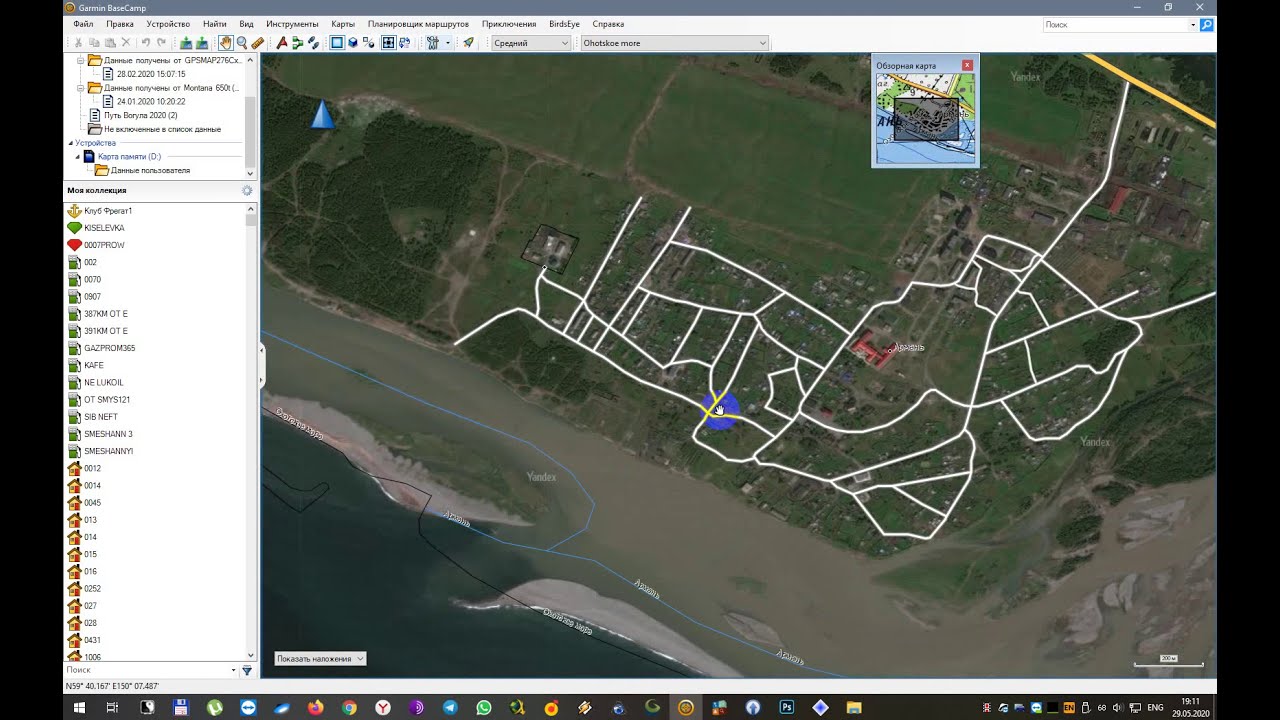
Task: Click the filter funnel icon below list
Action: tap(247, 670)
